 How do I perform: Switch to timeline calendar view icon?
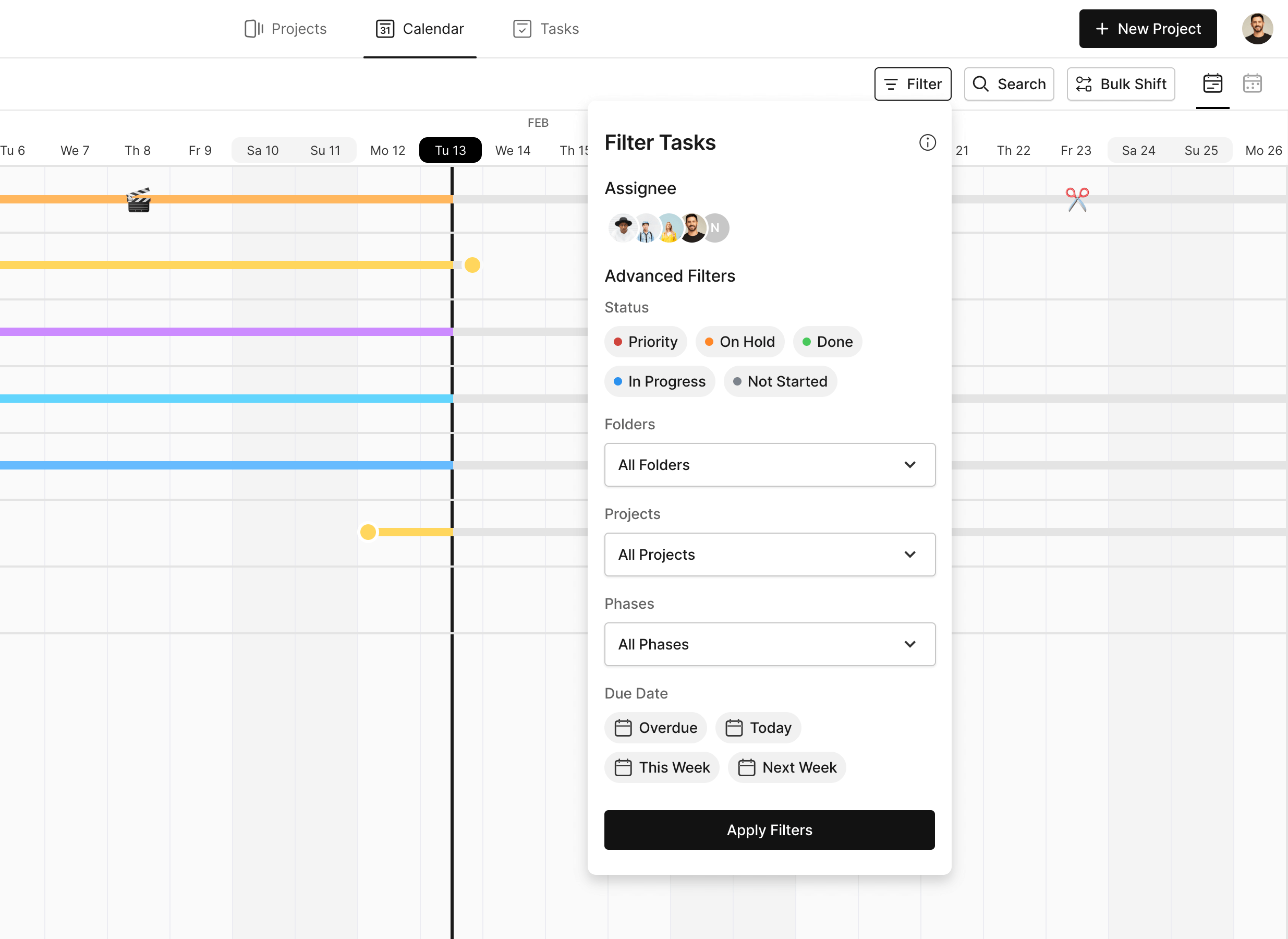click(x=1212, y=83)
